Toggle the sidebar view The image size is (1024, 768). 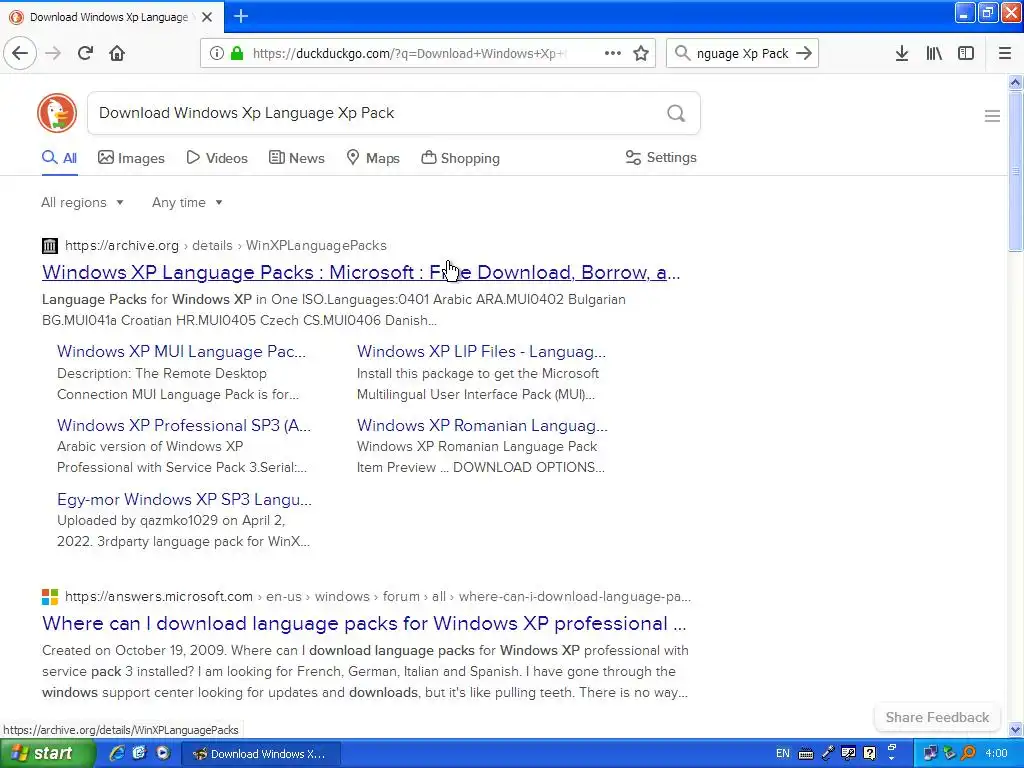tap(965, 53)
